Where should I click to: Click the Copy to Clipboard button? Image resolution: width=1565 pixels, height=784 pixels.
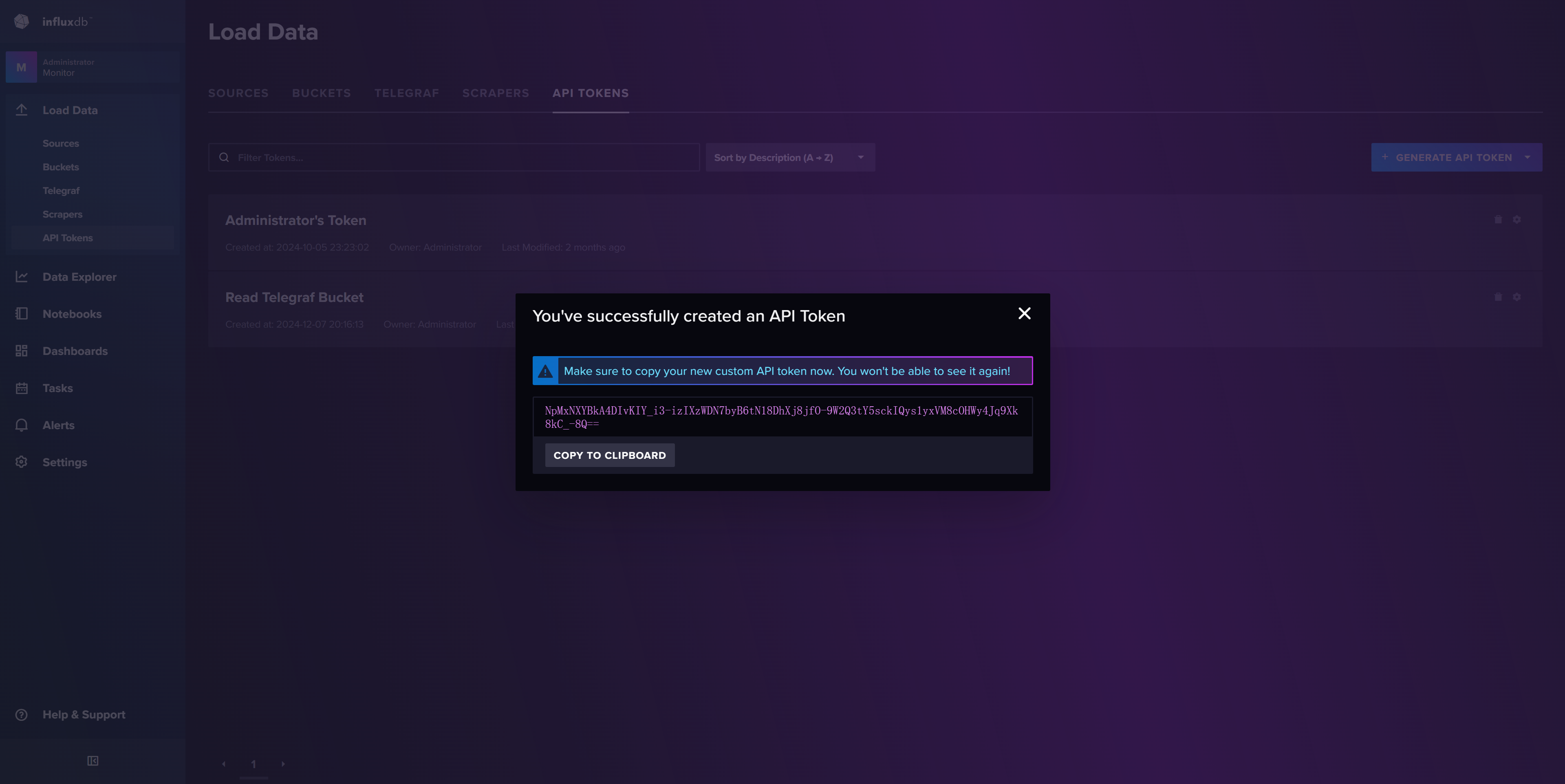[609, 455]
